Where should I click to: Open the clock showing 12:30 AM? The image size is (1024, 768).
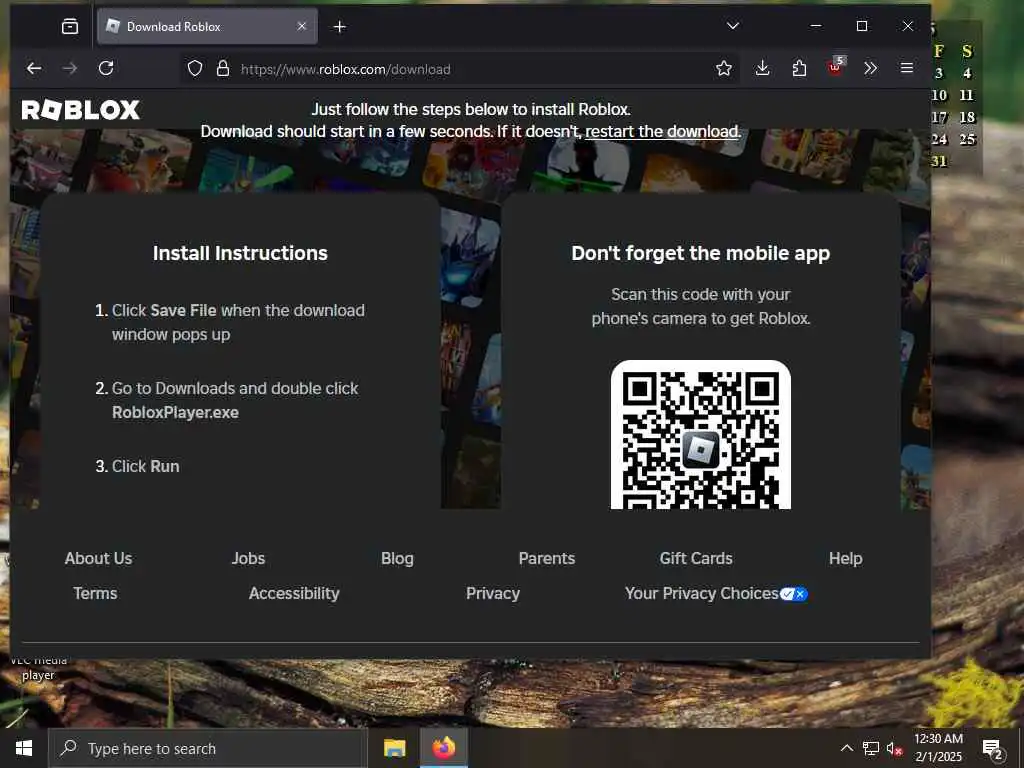click(938, 748)
